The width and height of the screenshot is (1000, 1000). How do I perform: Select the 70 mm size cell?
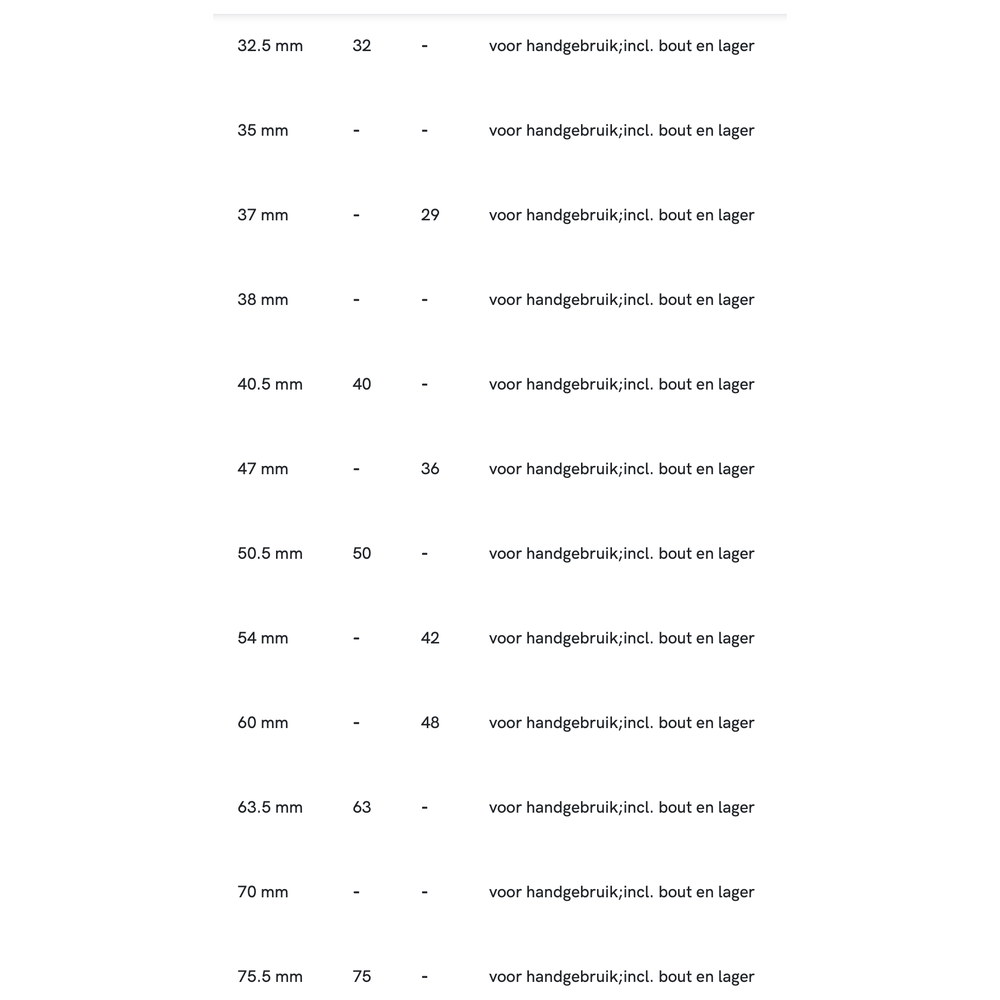point(263,892)
